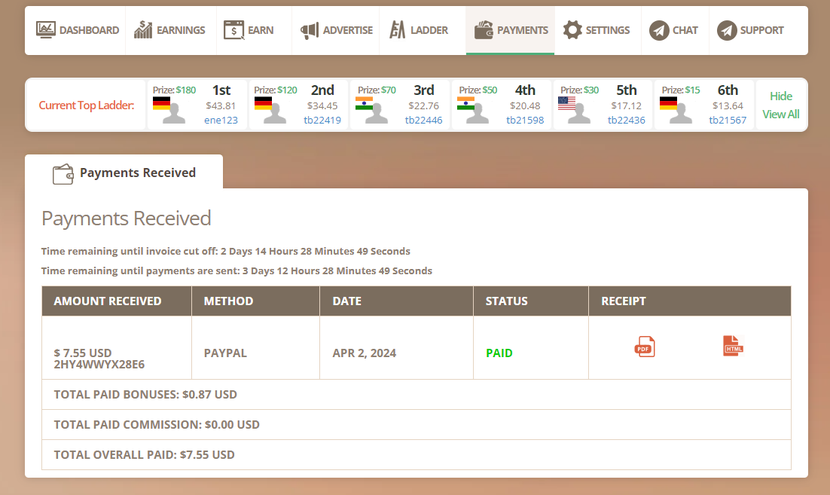Click the Earnings bar chart icon
This screenshot has width=830, height=495.
pos(143,30)
